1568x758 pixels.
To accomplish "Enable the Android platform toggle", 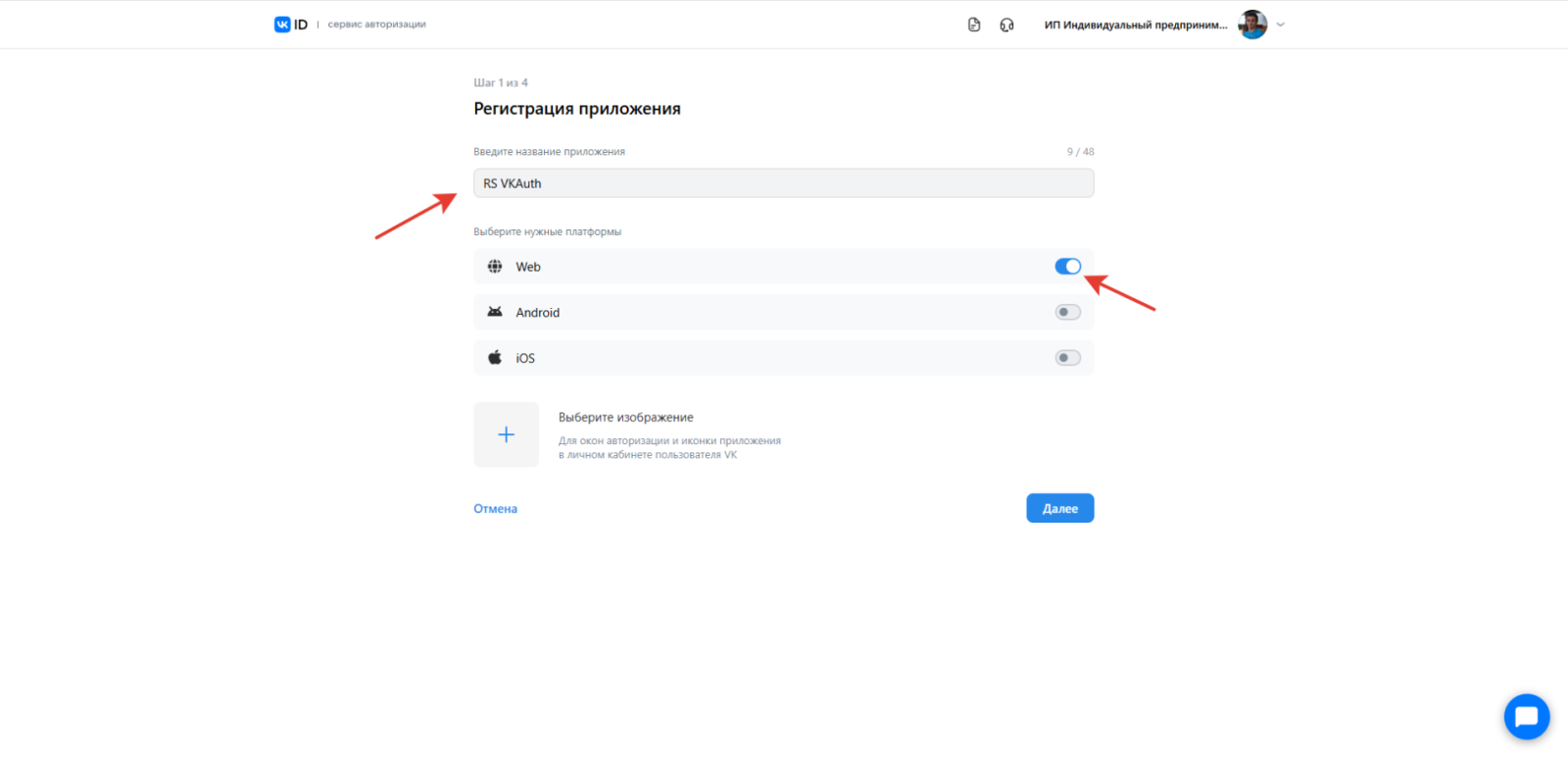I will 1067,312.
